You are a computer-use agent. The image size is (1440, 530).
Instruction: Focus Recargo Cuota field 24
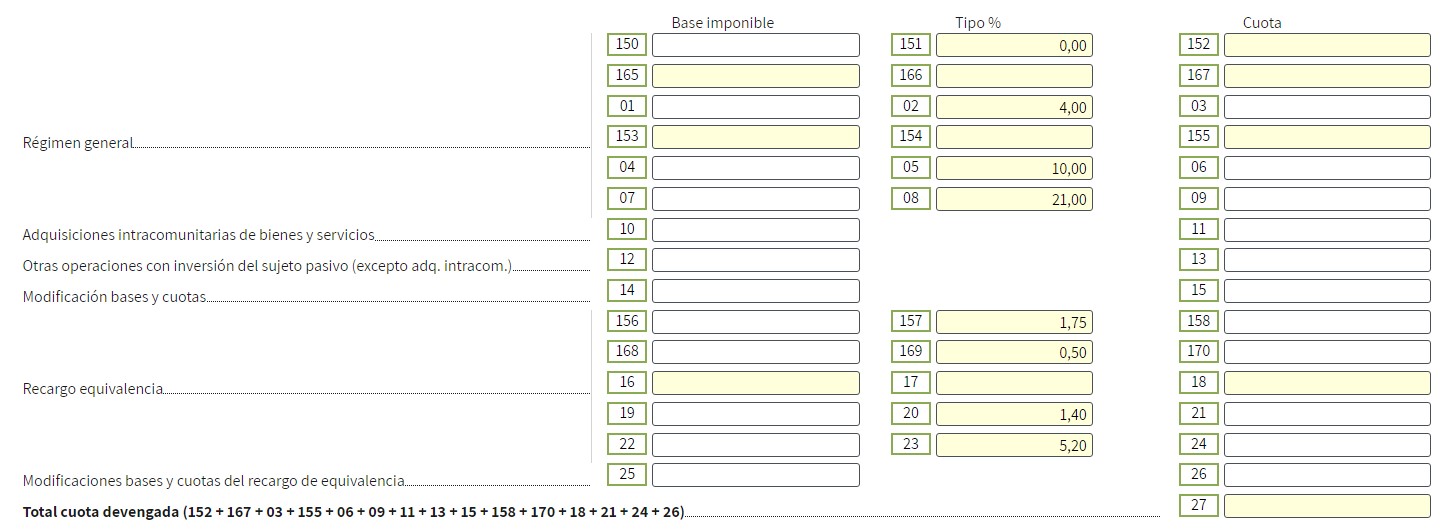pos(1327,445)
